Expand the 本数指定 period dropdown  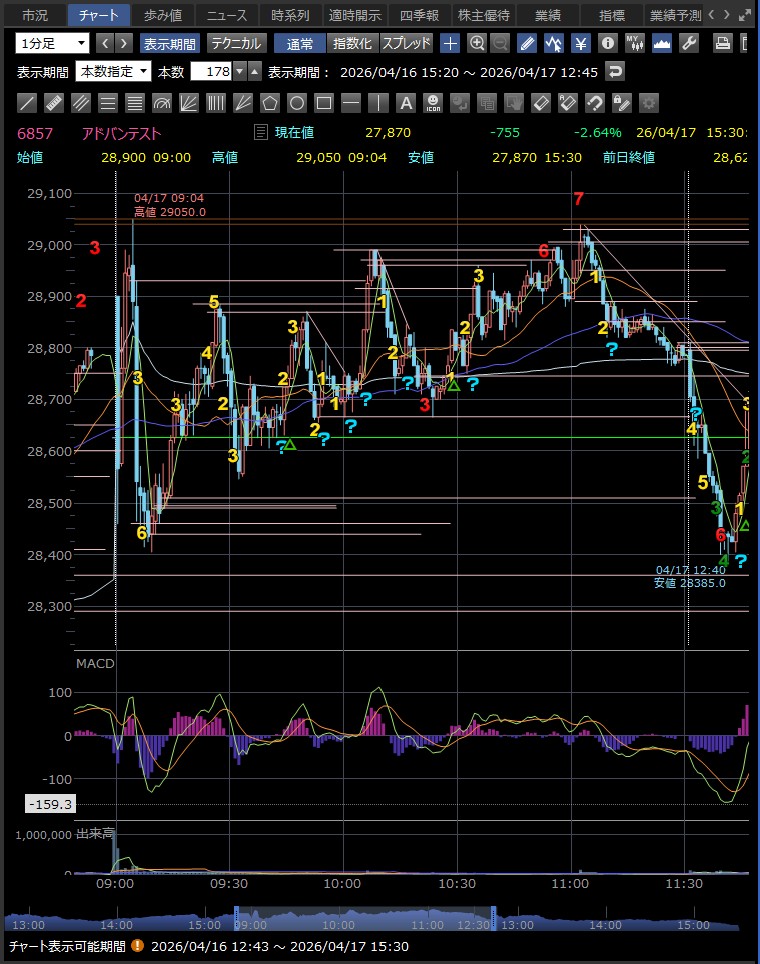click(113, 71)
